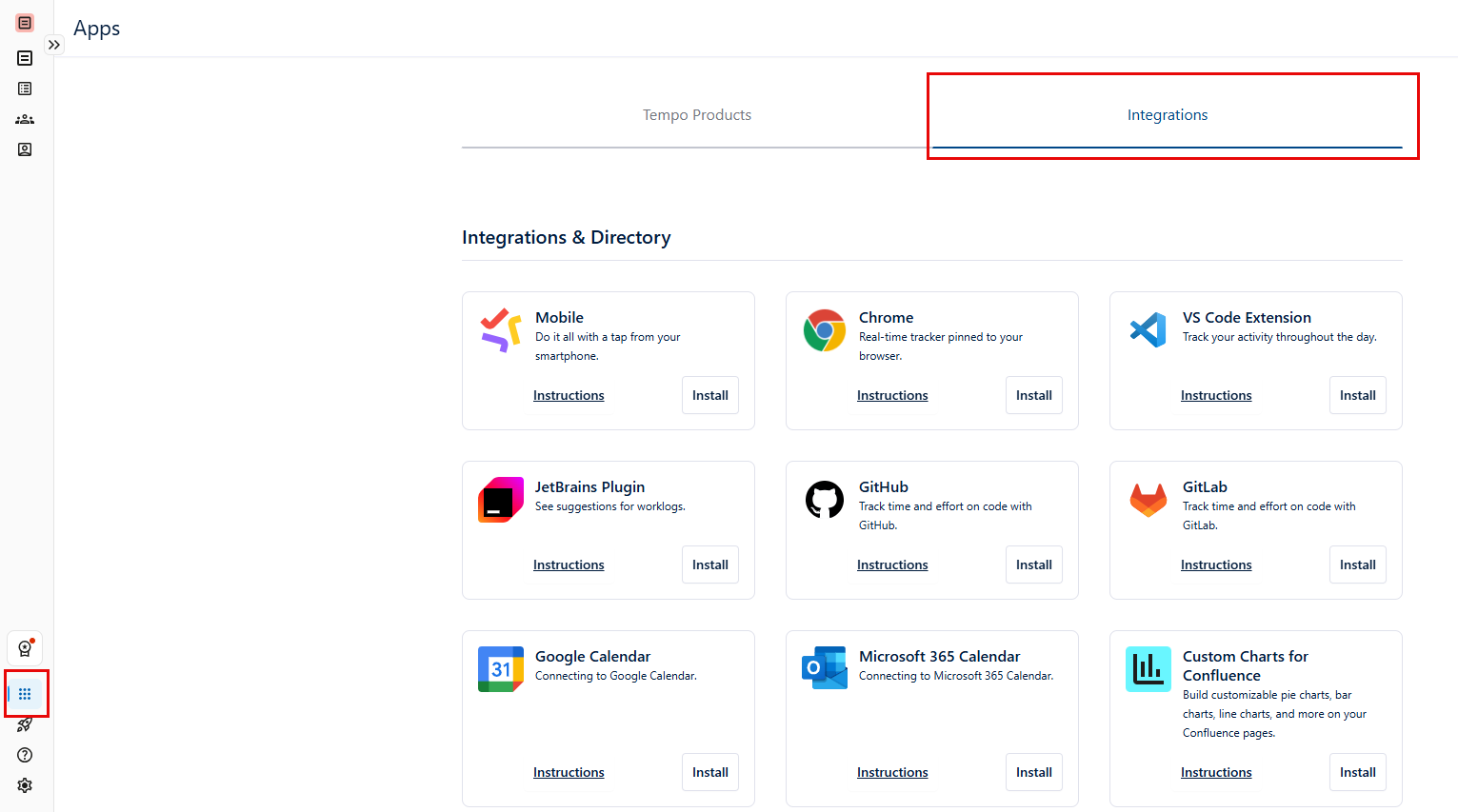Click the GitLab integration logo
The height and width of the screenshot is (812, 1458).
(1148, 499)
